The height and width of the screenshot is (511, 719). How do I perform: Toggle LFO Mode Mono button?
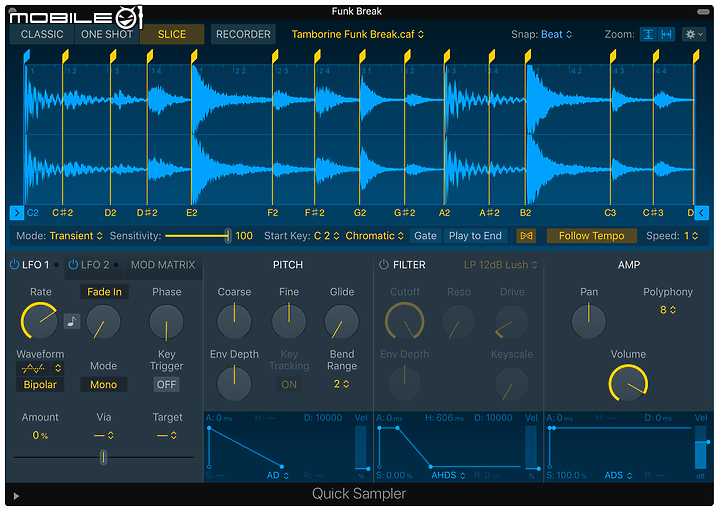click(x=104, y=384)
